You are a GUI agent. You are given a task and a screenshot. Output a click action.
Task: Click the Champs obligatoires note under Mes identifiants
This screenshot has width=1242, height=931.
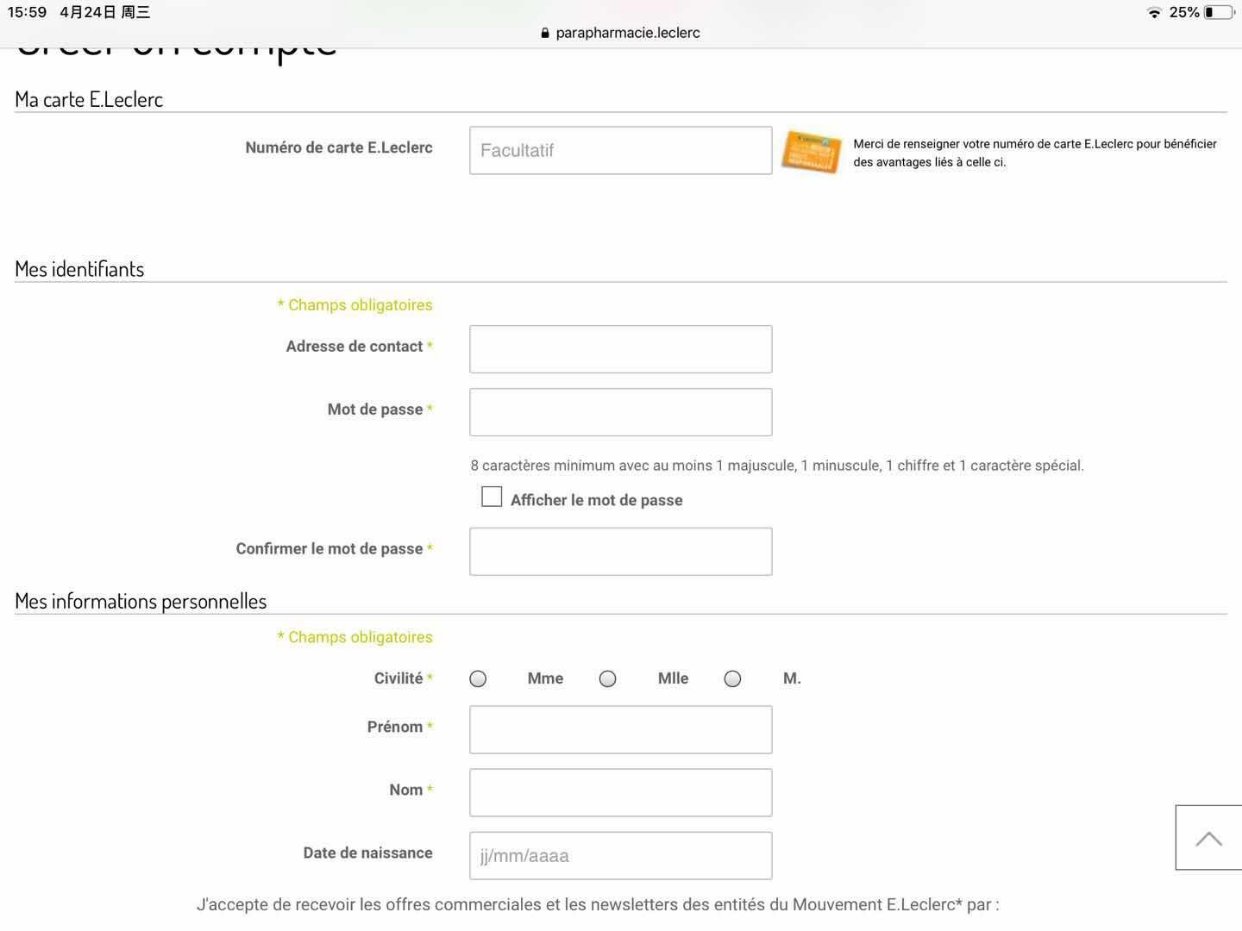(x=355, y=305)
